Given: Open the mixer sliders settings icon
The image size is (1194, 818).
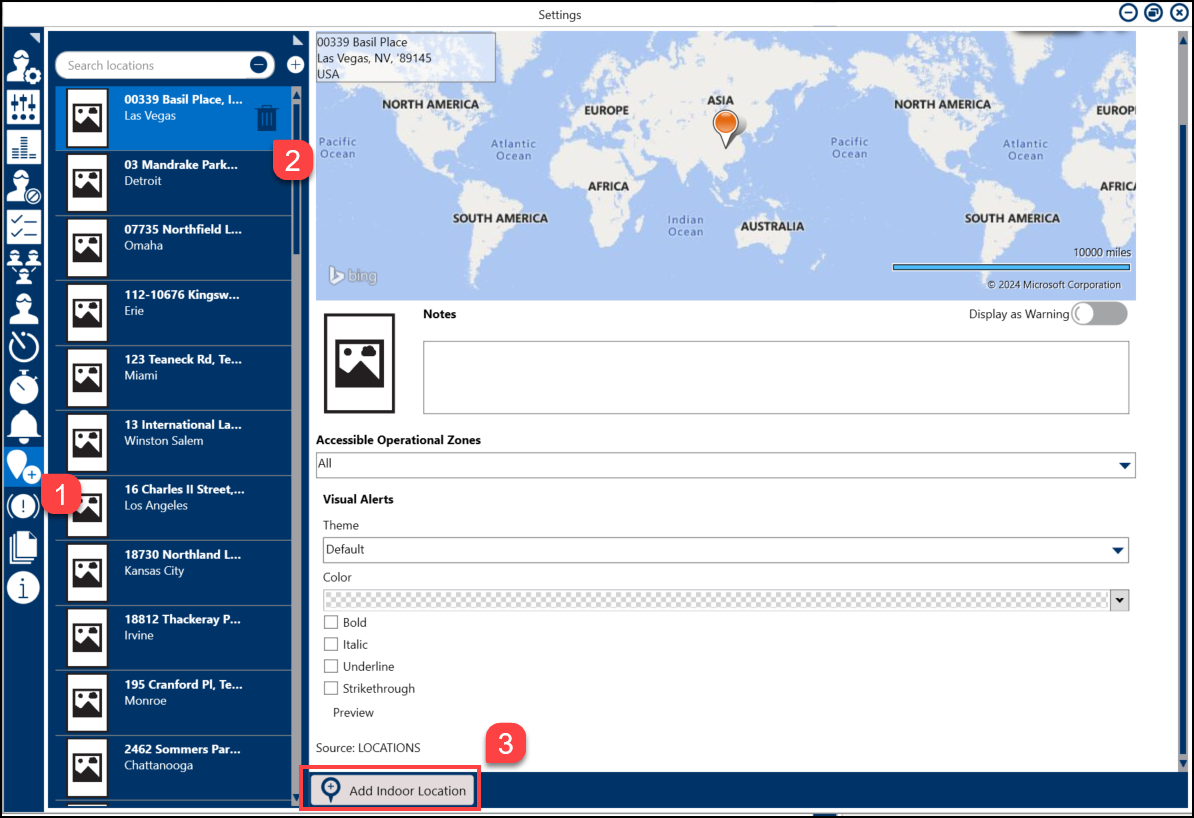Looking at the screenshot, I should click(23, 106).
